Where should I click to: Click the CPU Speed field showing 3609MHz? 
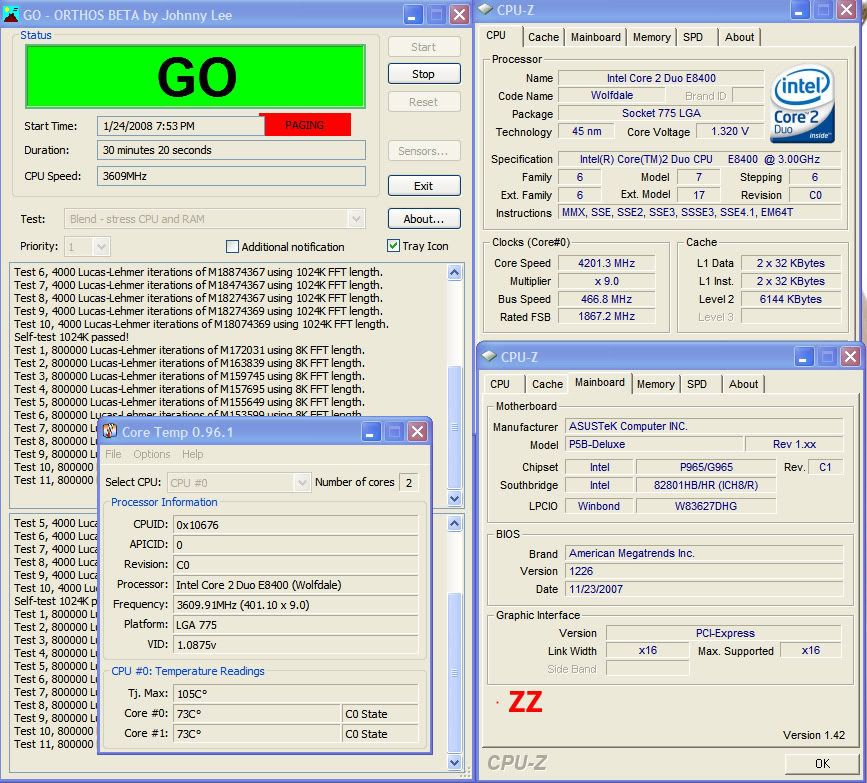(x=232, y=176)
